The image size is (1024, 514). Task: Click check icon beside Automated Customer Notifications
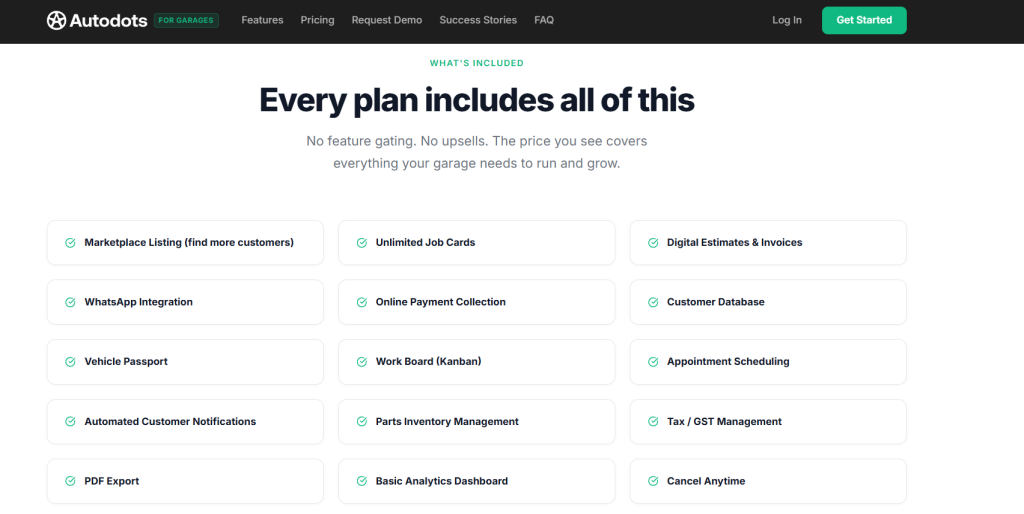(70, 422)
